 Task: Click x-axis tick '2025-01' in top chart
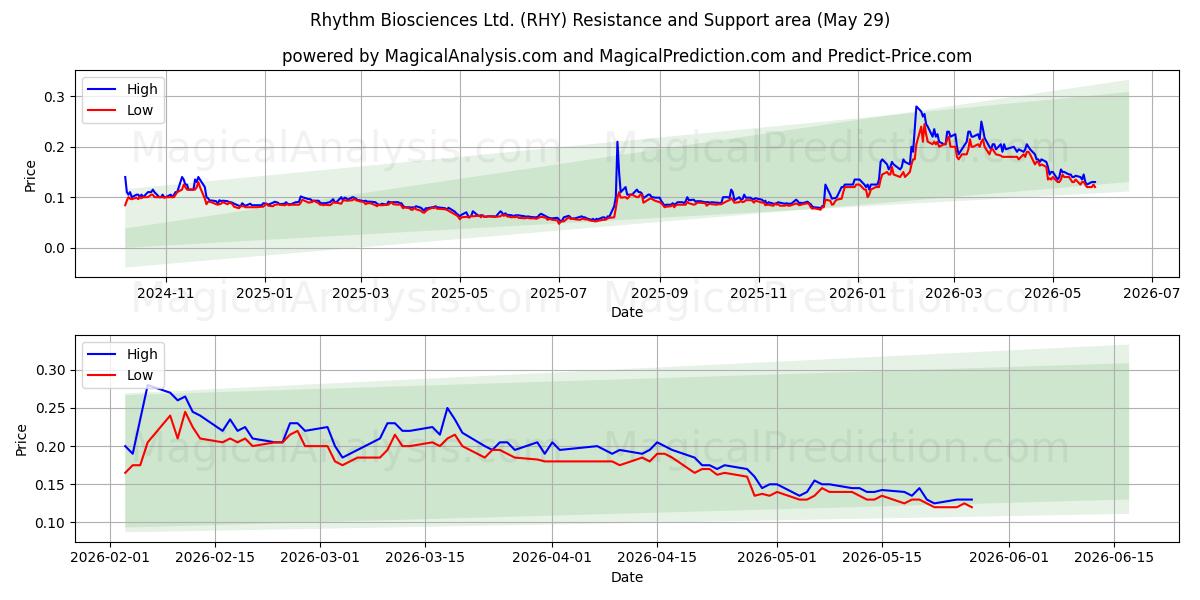pyautogui.click(x=265, y=294)
